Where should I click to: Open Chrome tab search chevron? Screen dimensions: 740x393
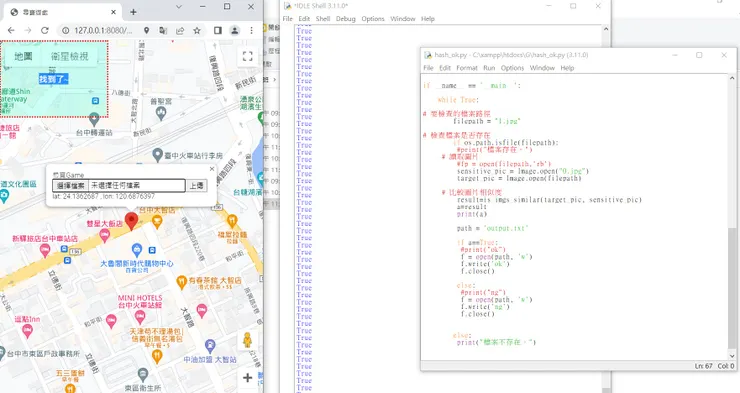tap(179, 7)
